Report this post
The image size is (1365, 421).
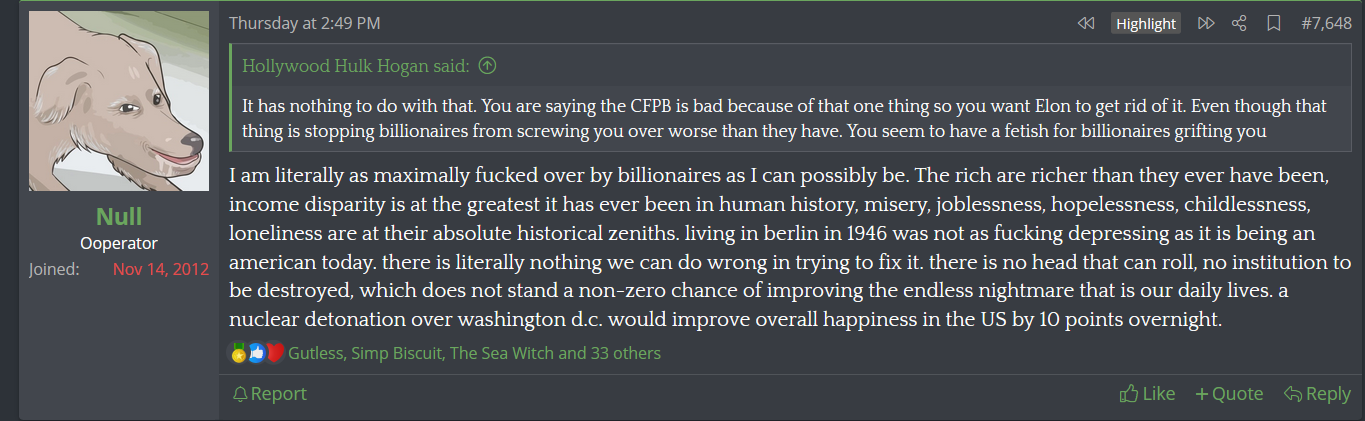point(269,394)
